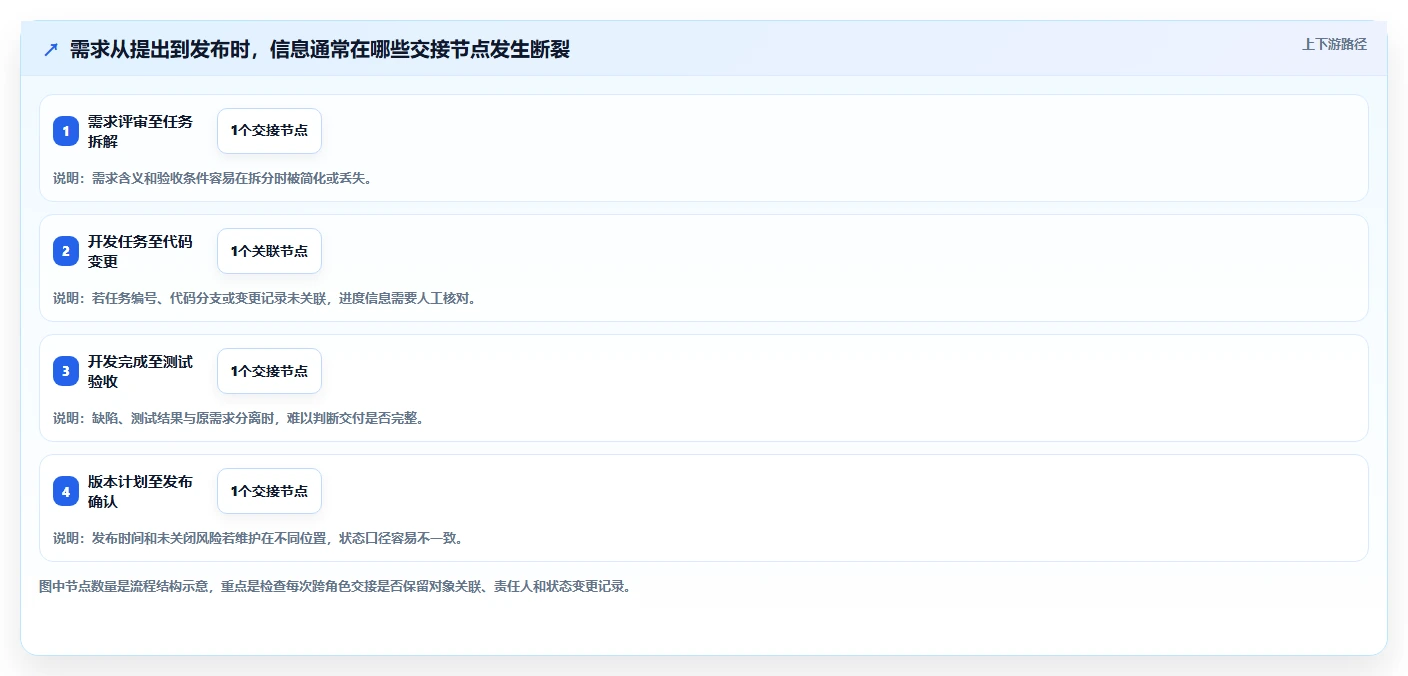Select the 开发任务至代码变更 step title

click(x=140, y=251)
